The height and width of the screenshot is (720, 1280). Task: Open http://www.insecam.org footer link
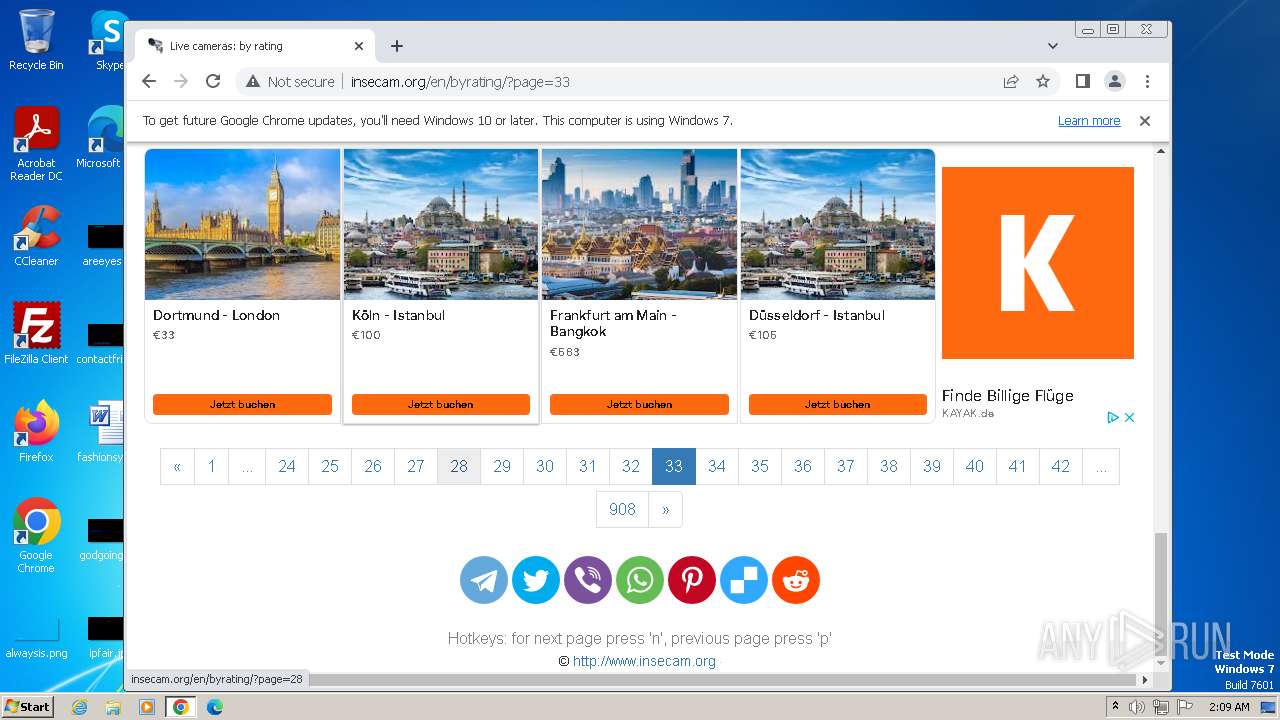(x=644, y=661)
